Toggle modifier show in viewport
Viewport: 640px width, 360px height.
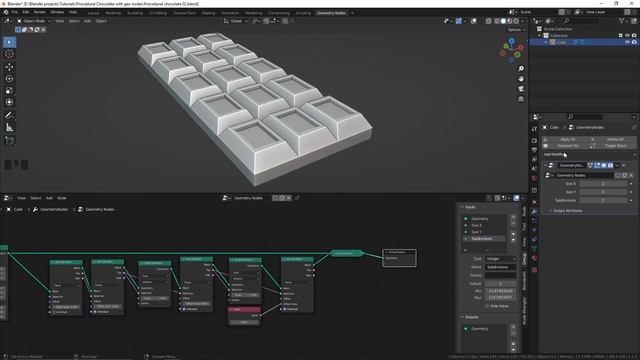pos(604,165)
